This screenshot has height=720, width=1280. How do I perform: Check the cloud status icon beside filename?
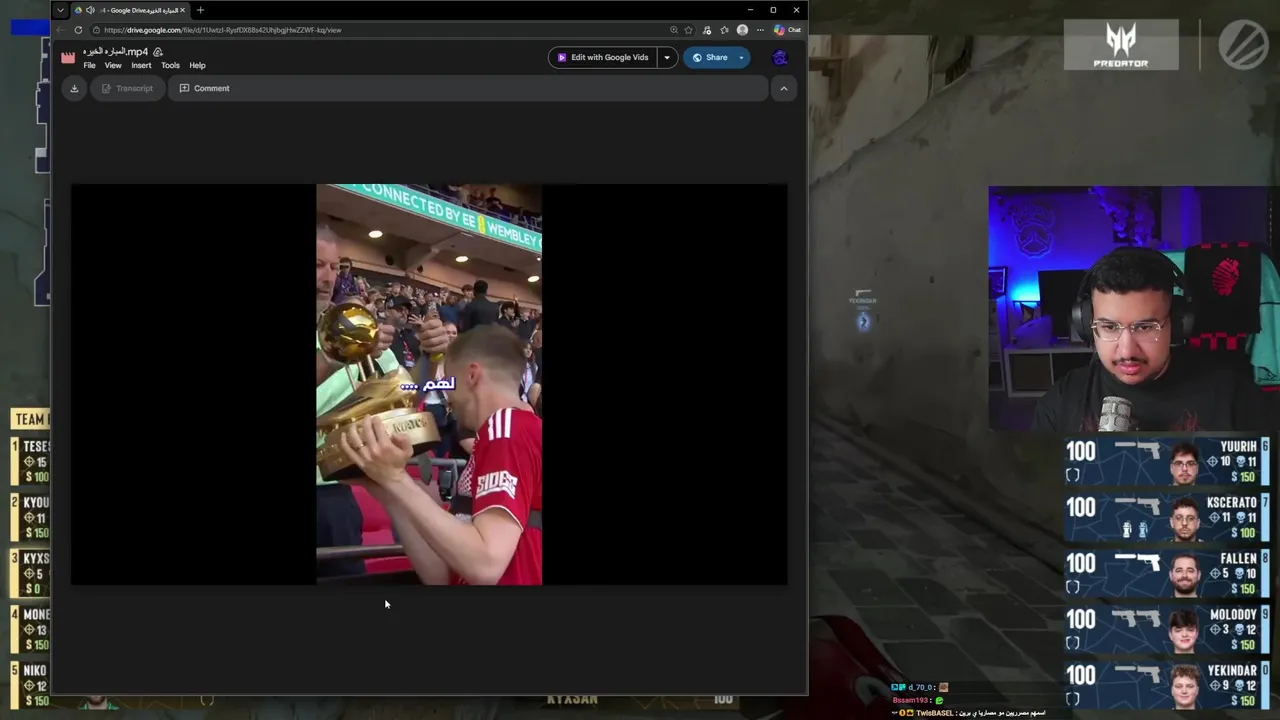pyautogui.click(x=158, y=52)
